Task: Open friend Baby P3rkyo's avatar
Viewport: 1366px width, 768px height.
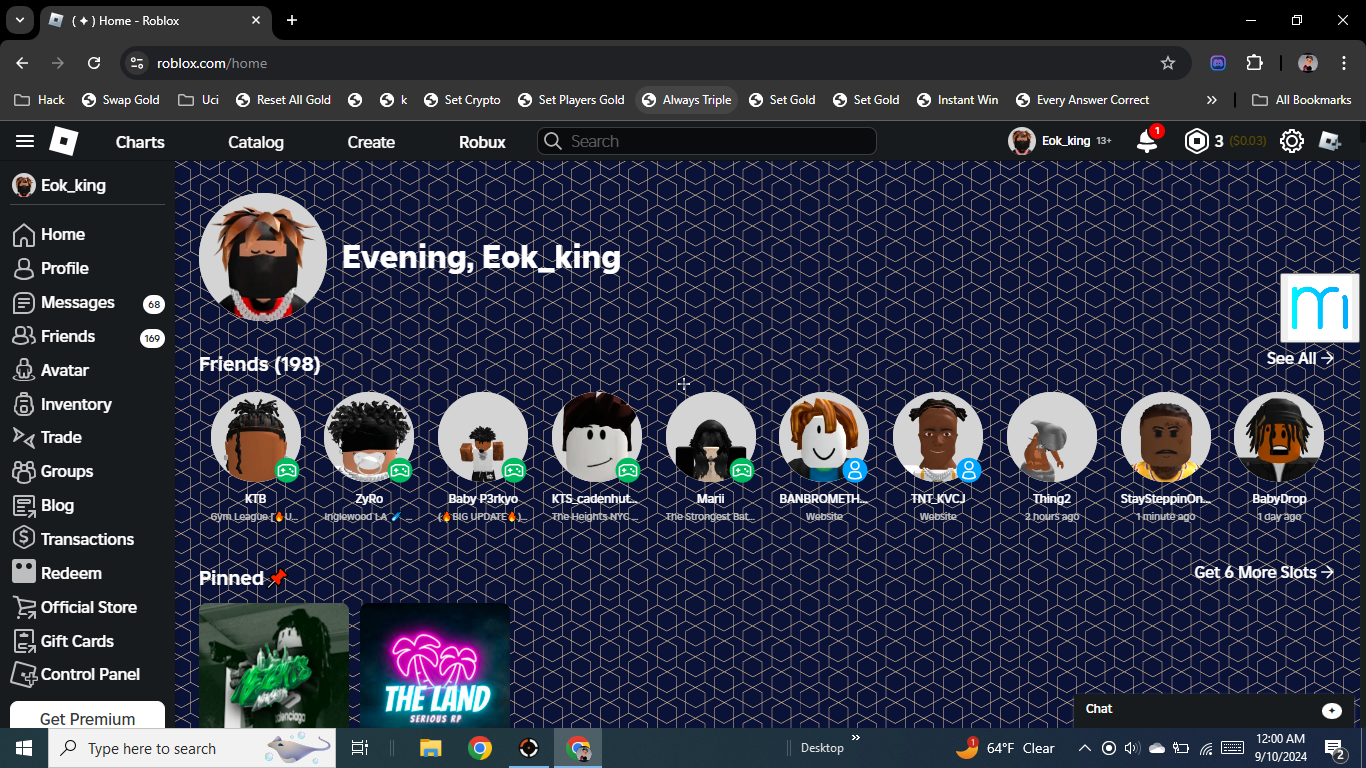Action: click(x=483, y=437)
